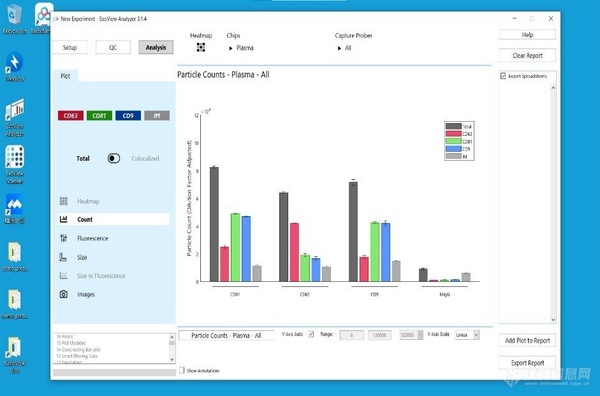The width and height of the screenshot is (600, 396).
Task: Click the plot title input field
Action: (227, 336)
